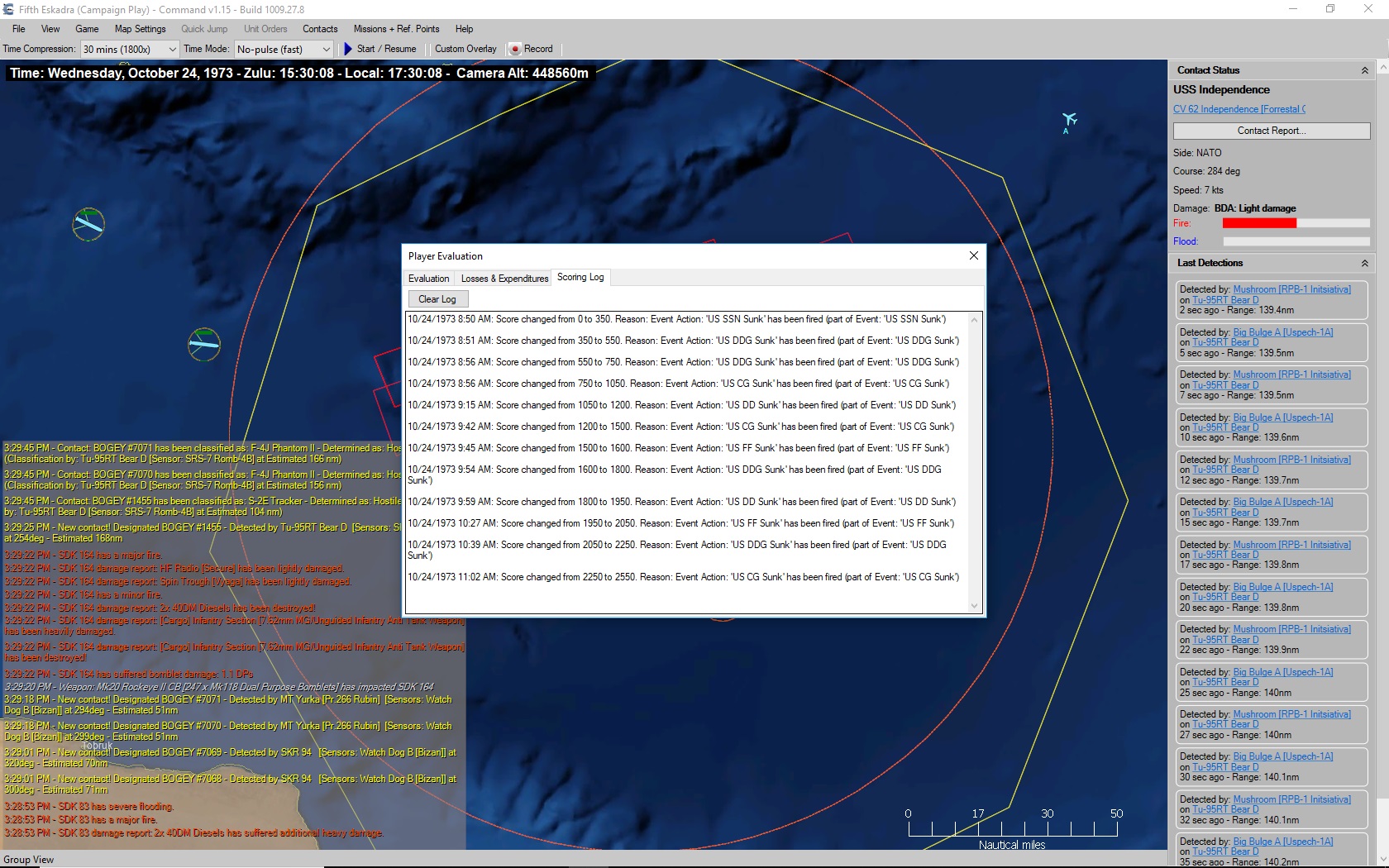This screenshot has width=1389, height=868.
Task: Open Big Bulge A link in the 25 sec ago detection
Action: pos(1282,672)
